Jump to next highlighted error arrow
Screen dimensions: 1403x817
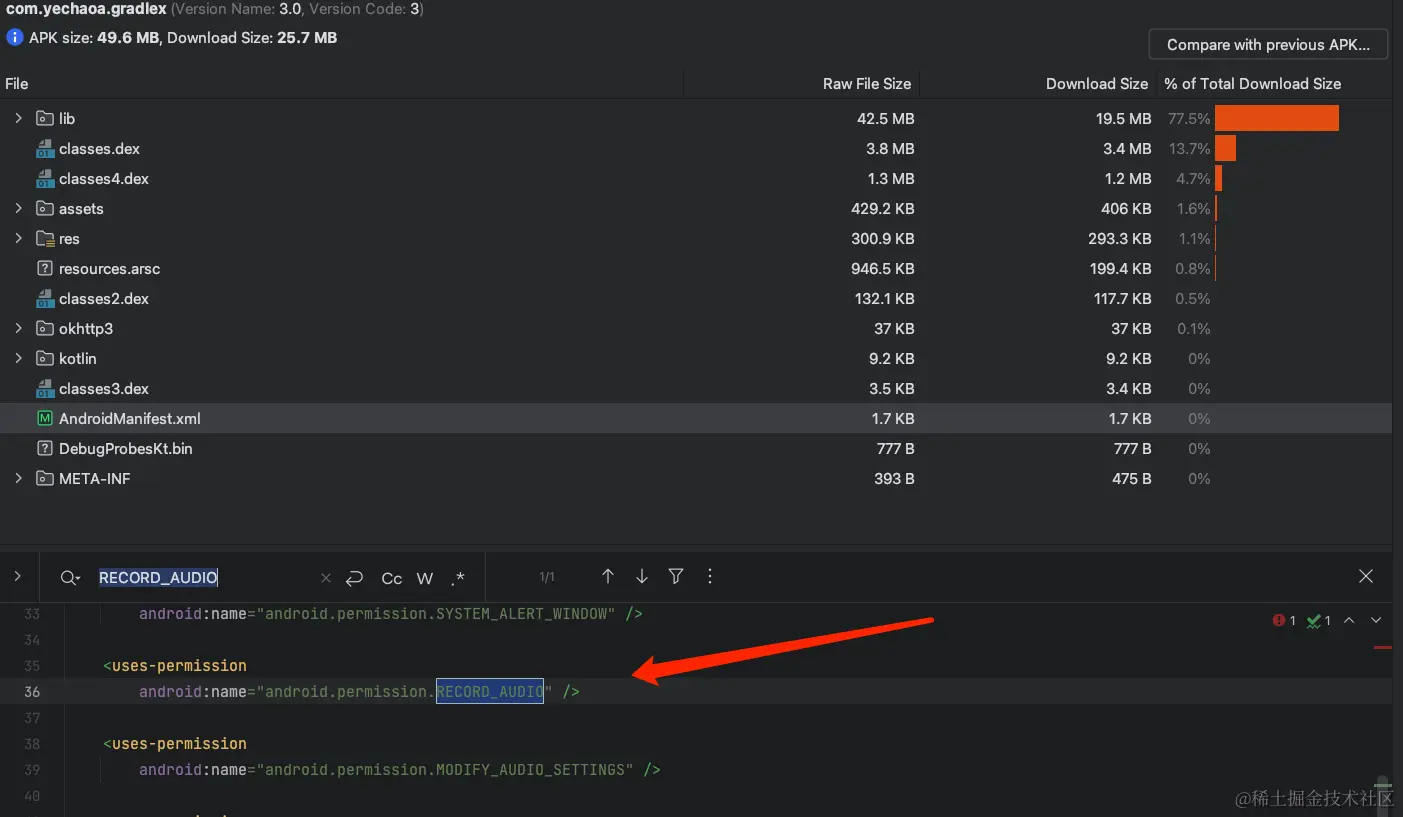(x=1376, y=620)
